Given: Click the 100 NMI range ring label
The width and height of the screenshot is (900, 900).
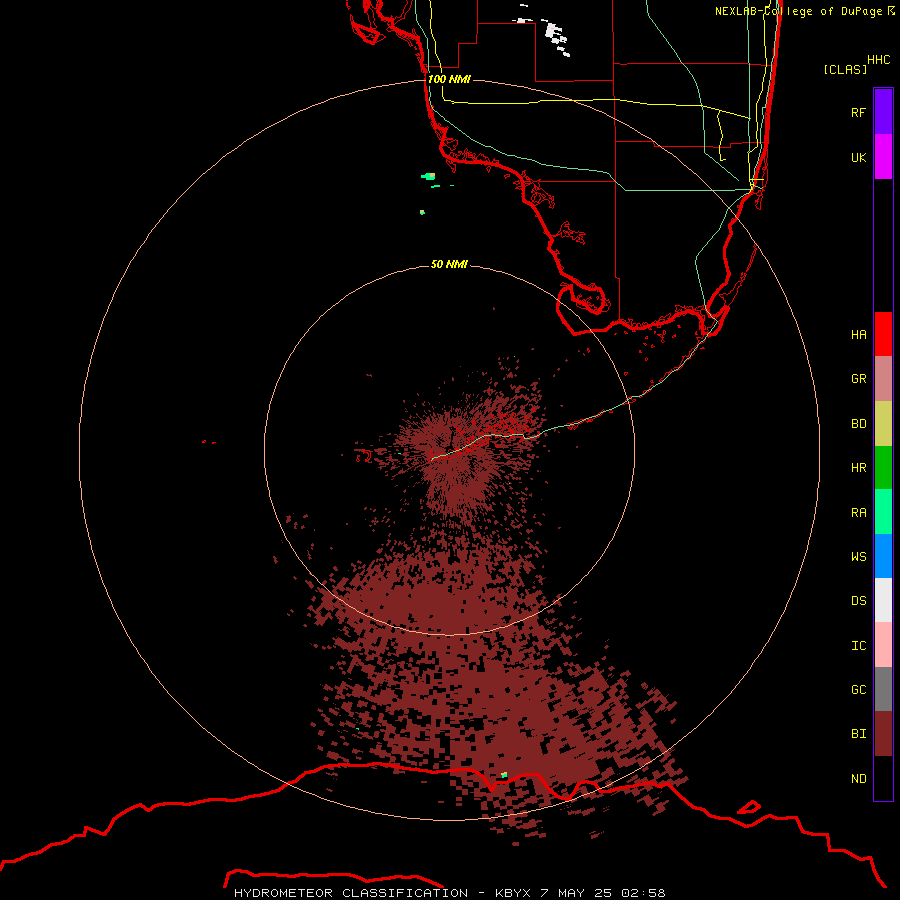Looking at the screenshot, I should pos(449,79).
